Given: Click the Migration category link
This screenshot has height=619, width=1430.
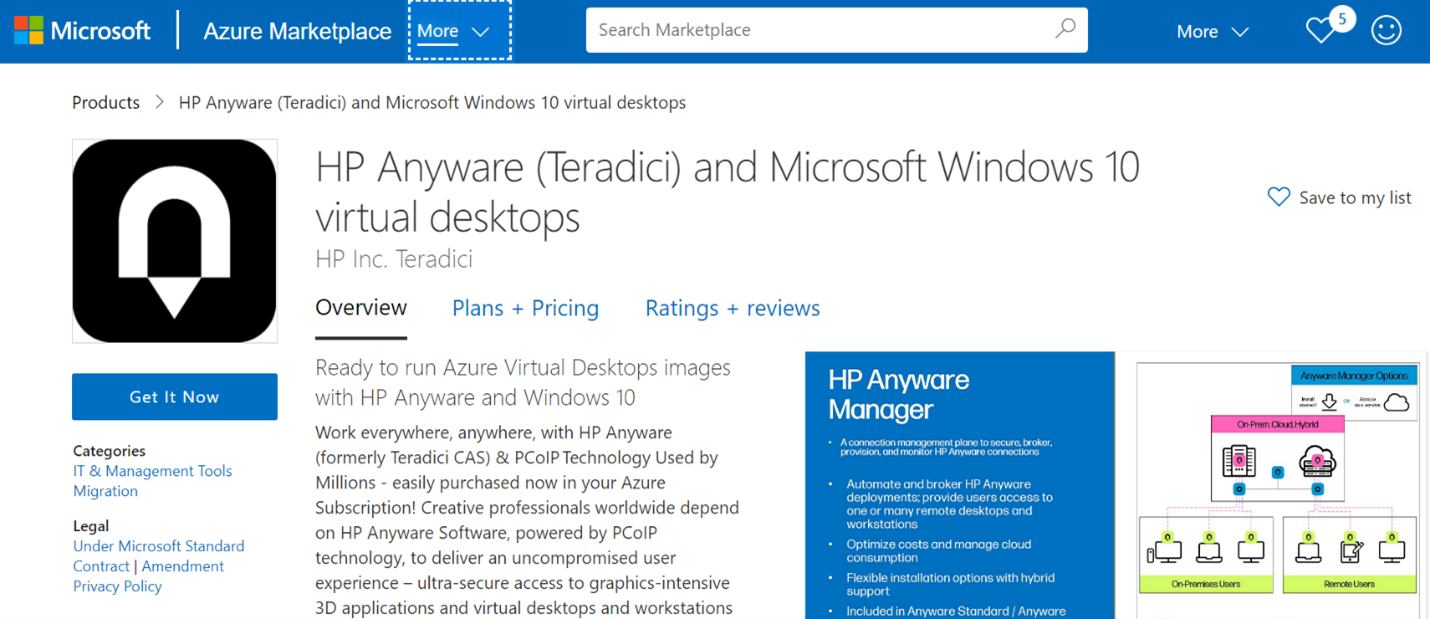Looking at the screenshot, I should tap(105, 491).
